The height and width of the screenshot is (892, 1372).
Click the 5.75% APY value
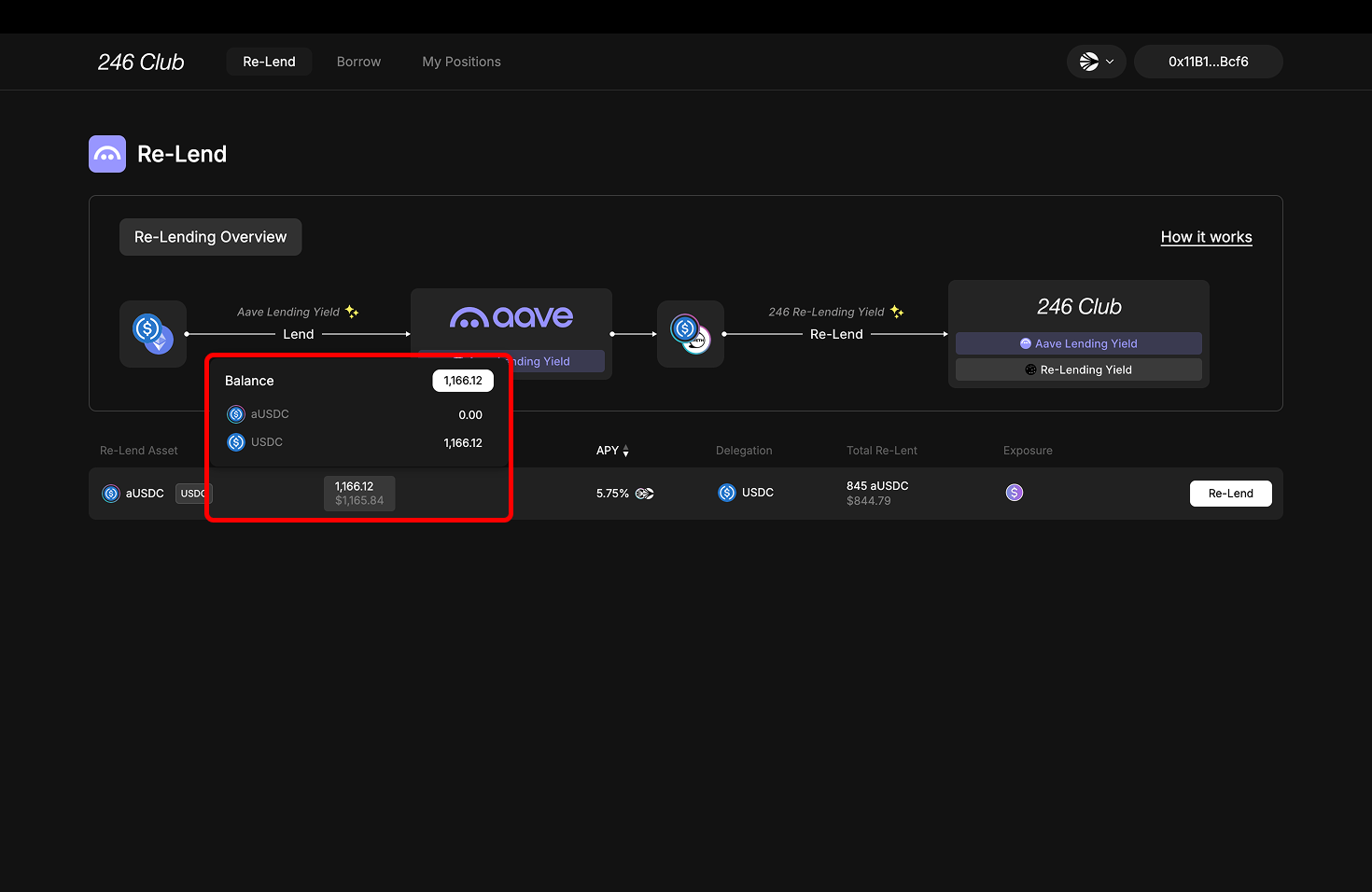click(612, 494)
